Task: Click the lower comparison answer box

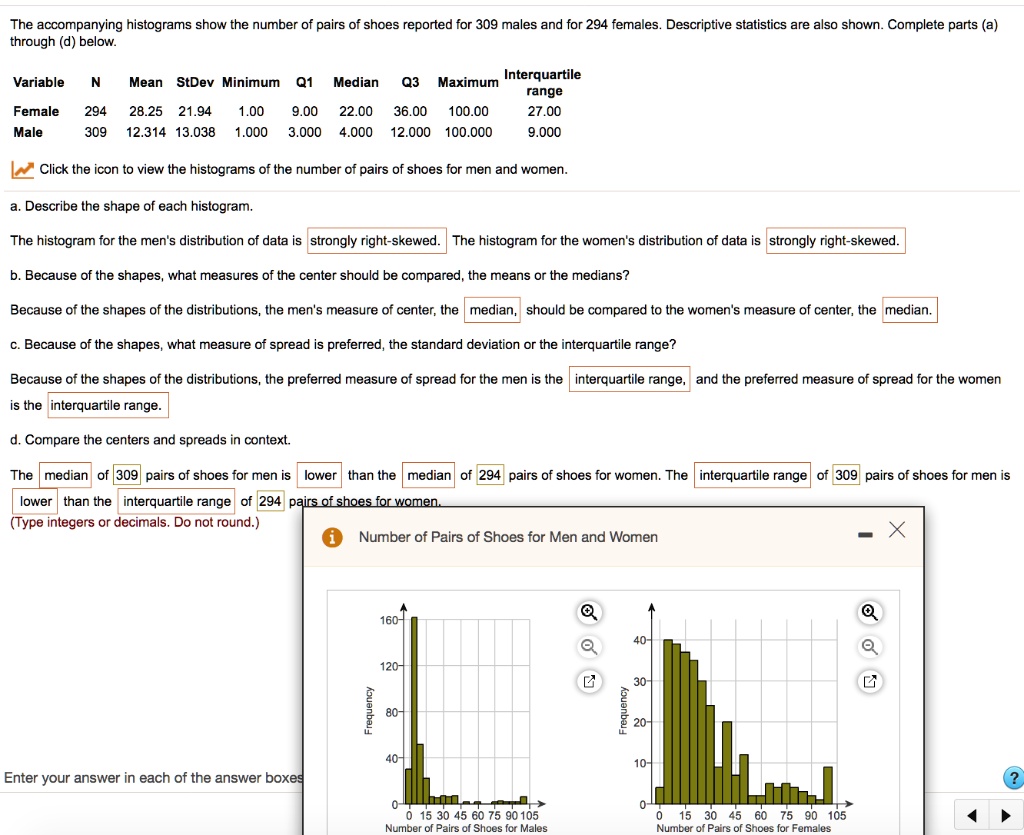Action: coord(319,474)
